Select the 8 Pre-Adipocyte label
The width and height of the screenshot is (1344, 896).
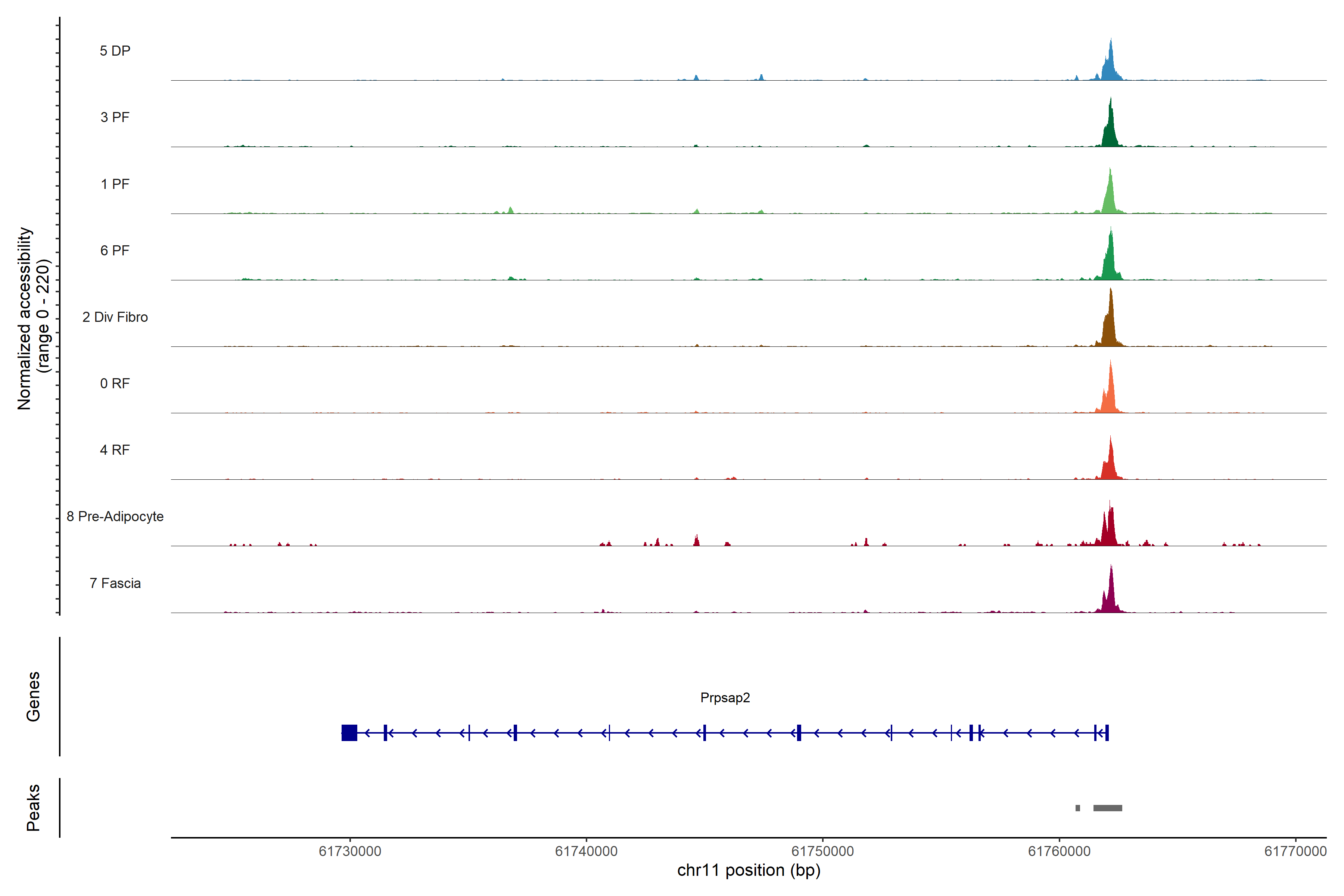115,517
